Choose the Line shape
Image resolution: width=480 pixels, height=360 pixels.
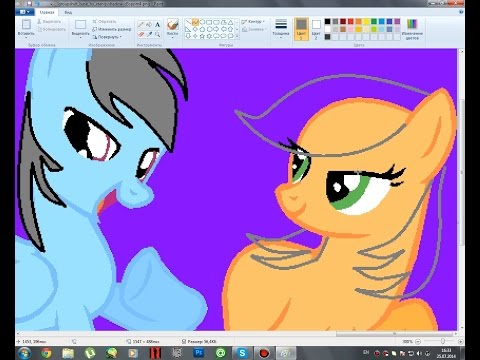tap(188, 22)
